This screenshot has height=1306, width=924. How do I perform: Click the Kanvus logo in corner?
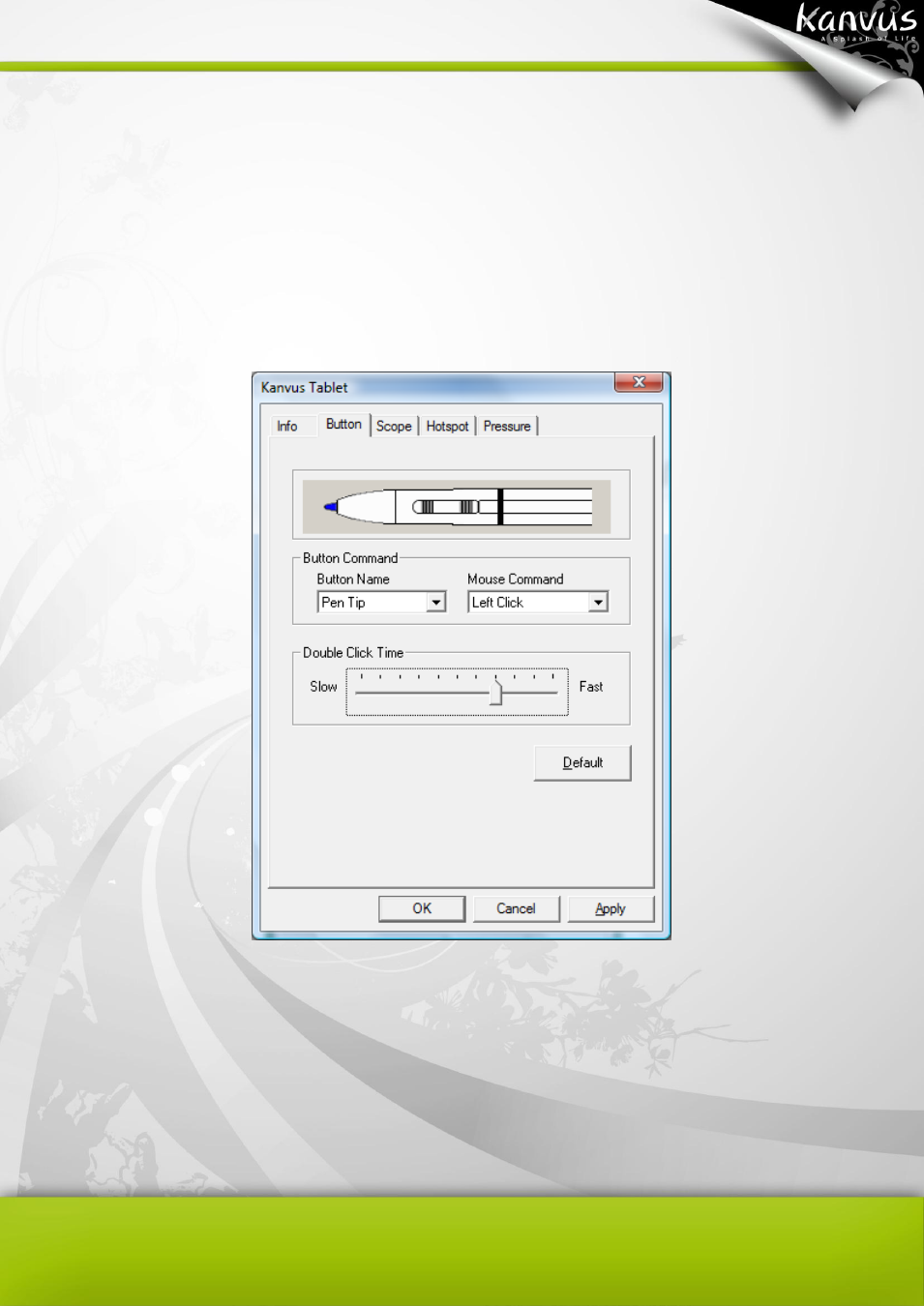point(855,23)
